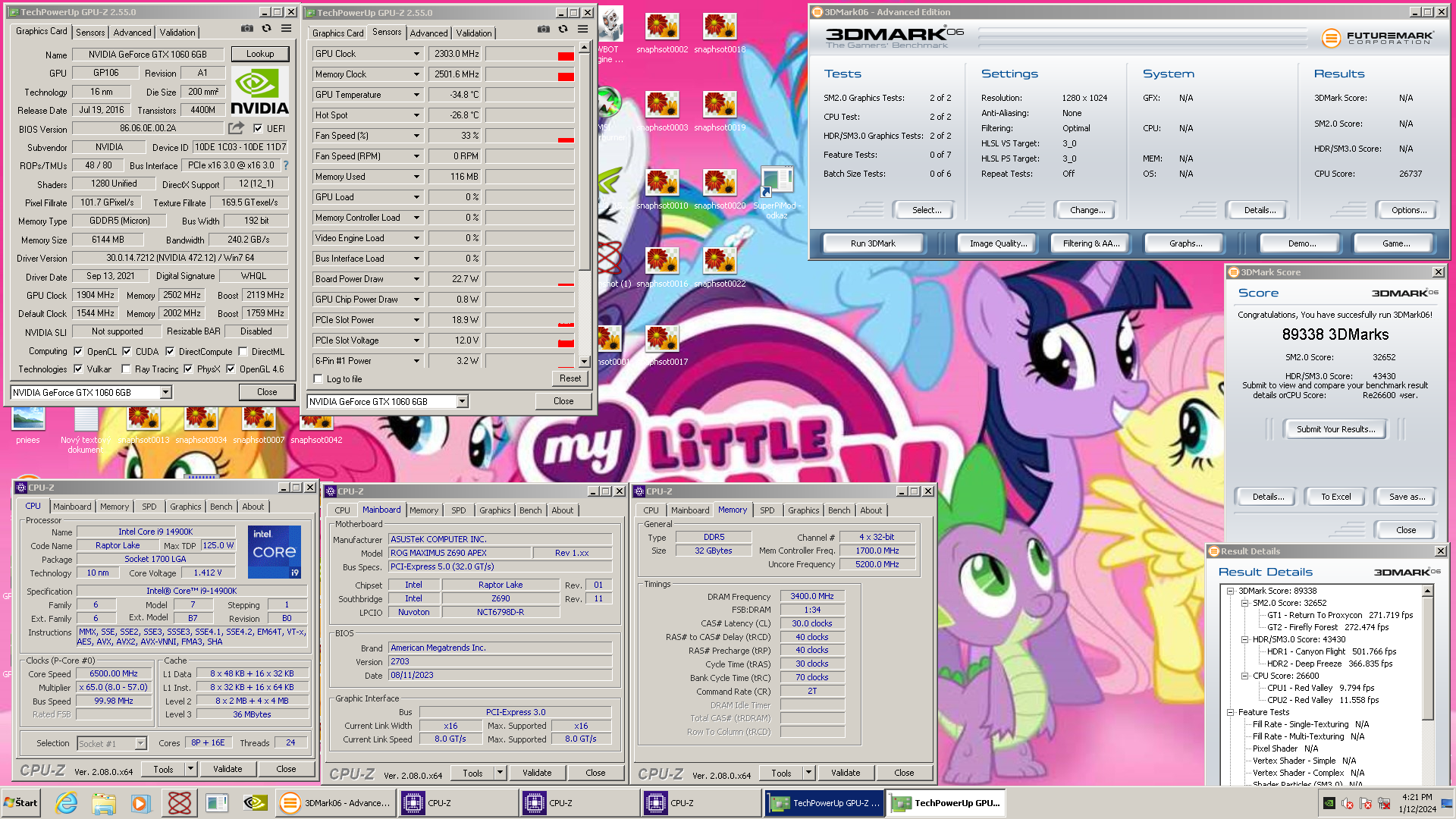The height and width of the screenshot is (819, 1456).
Task: Open snaphsot0042 desktop icon
Action: pyautogui.click(x=316, y=425)
